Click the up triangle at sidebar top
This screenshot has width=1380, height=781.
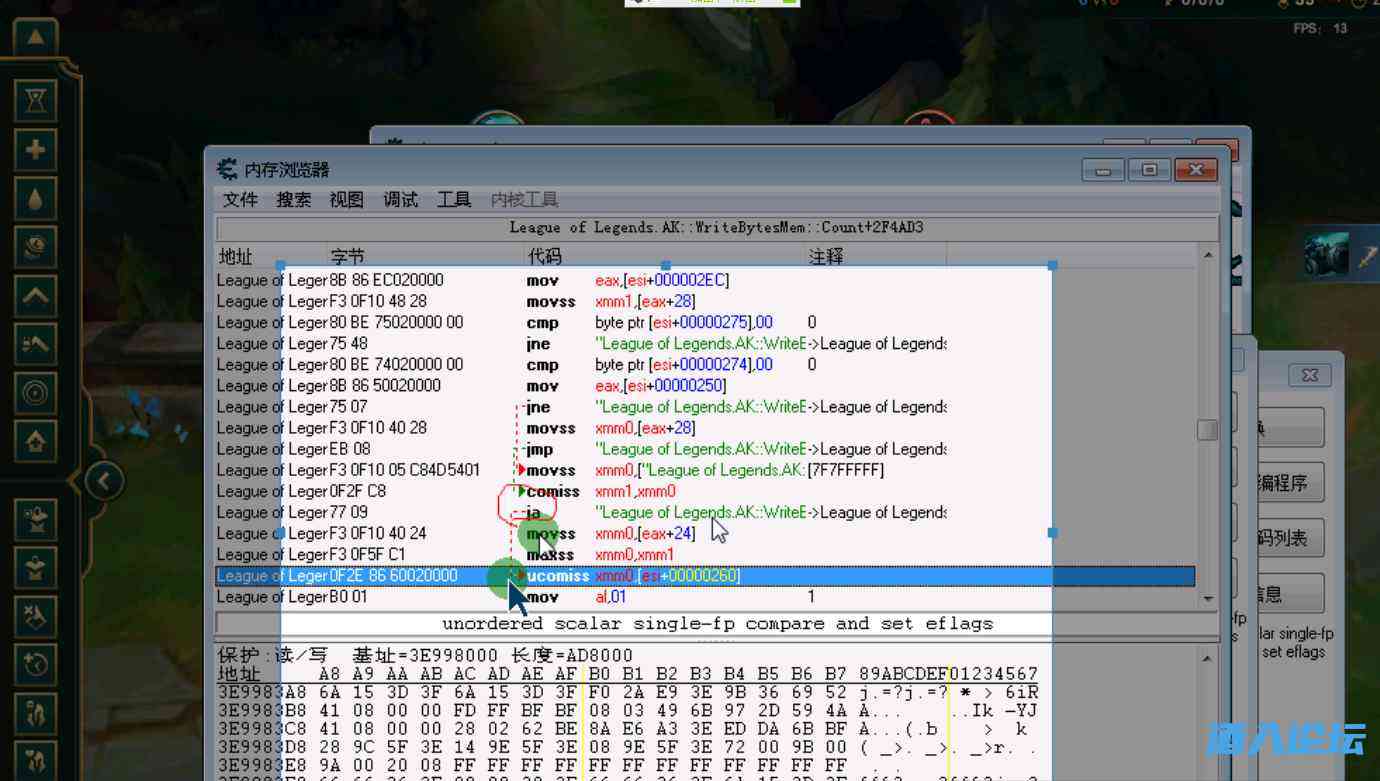coord(36,37)
